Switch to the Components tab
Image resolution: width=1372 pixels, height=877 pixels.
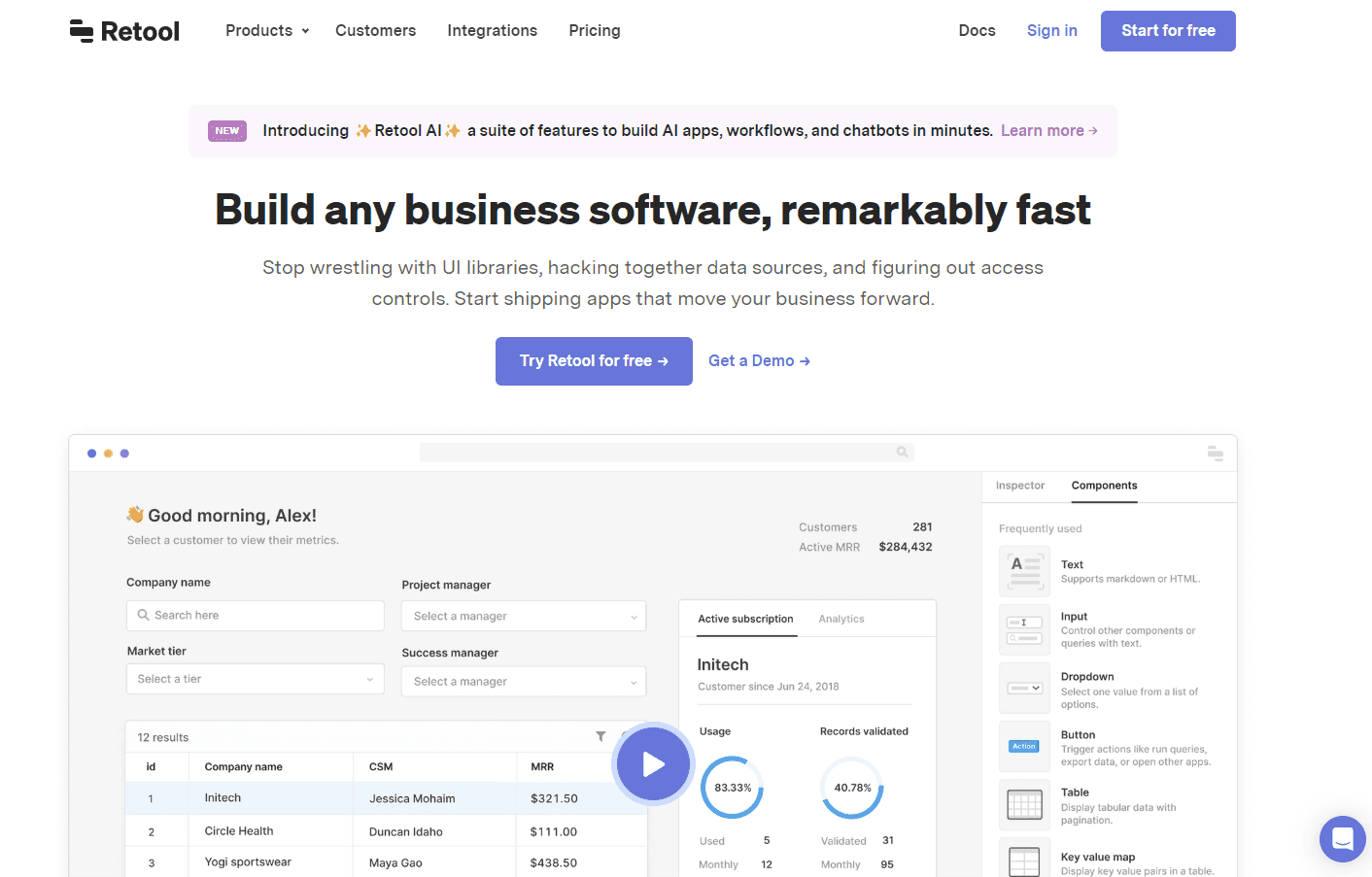[1104, 486]
